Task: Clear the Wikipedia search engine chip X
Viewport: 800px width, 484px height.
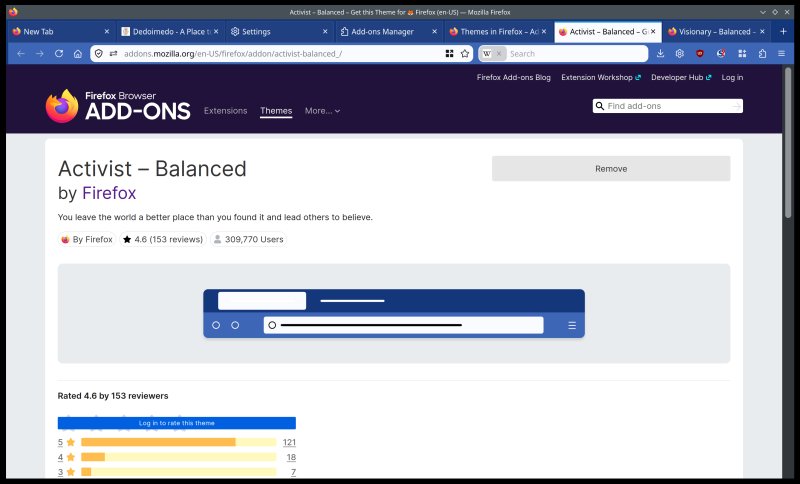Action: click(x=499, y=54)
